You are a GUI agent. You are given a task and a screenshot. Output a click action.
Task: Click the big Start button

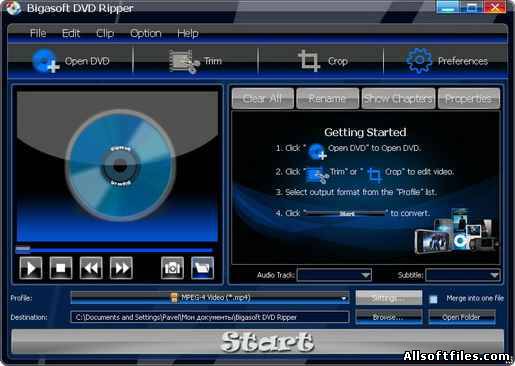257,341
